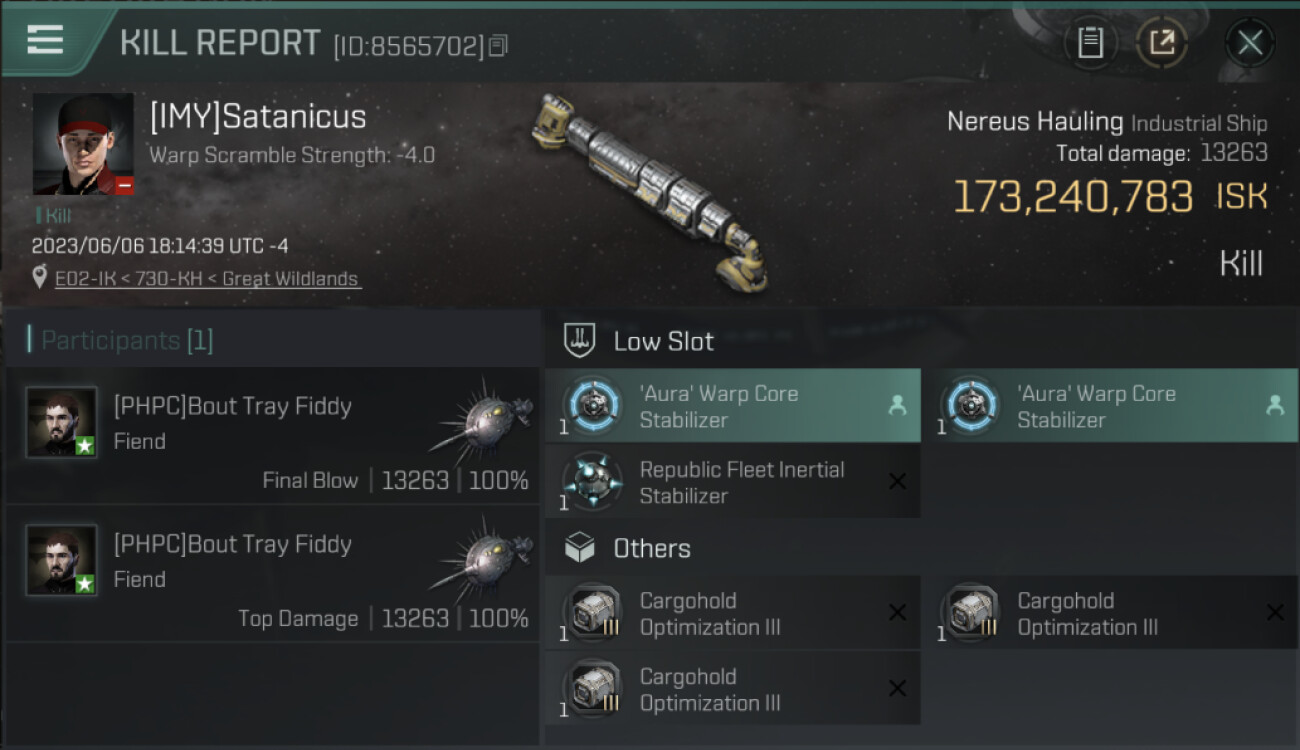Click the X on bottom Cargohold Optimization III
This screenshot has height=750, width=1300.
[x=897, y=688]
